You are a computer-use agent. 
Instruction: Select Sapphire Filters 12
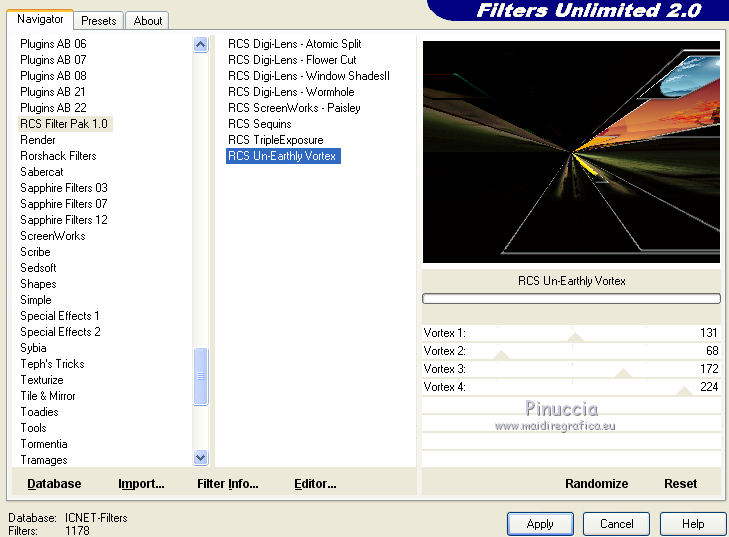pyautogui.click(x=64, y=219)
